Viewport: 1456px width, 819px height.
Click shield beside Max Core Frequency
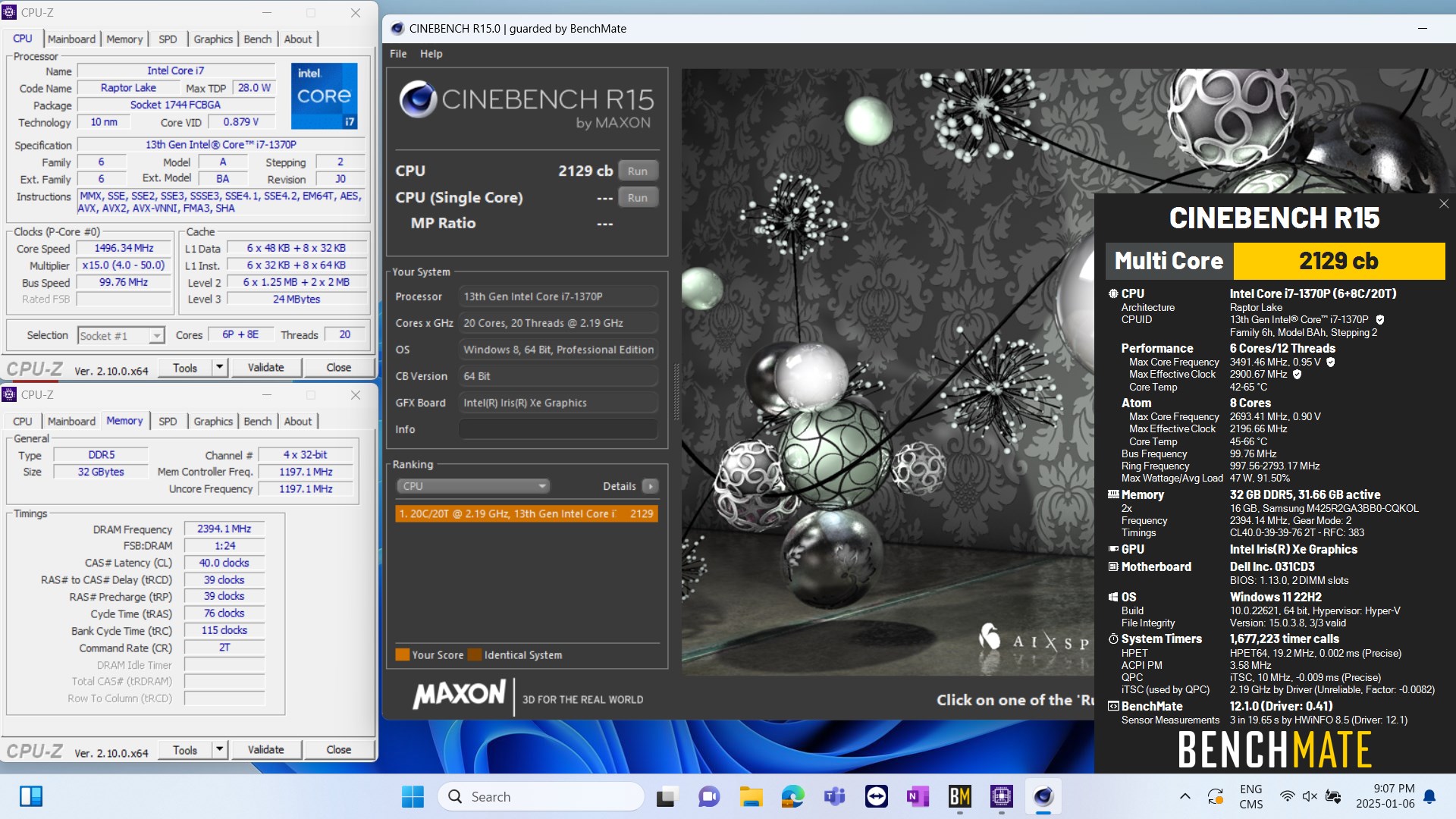click(x=1331, y=362)
